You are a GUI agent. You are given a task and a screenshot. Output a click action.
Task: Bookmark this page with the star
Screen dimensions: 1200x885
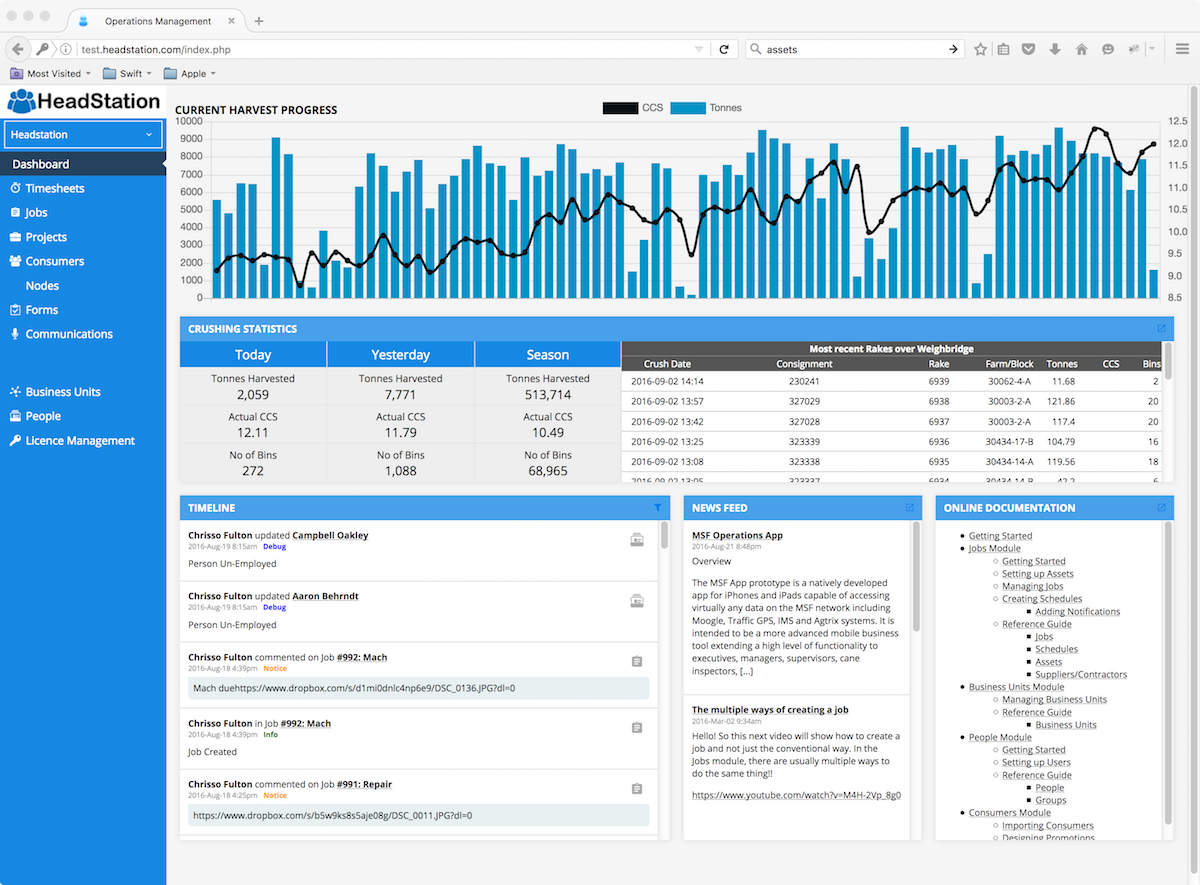click(980, 49)
